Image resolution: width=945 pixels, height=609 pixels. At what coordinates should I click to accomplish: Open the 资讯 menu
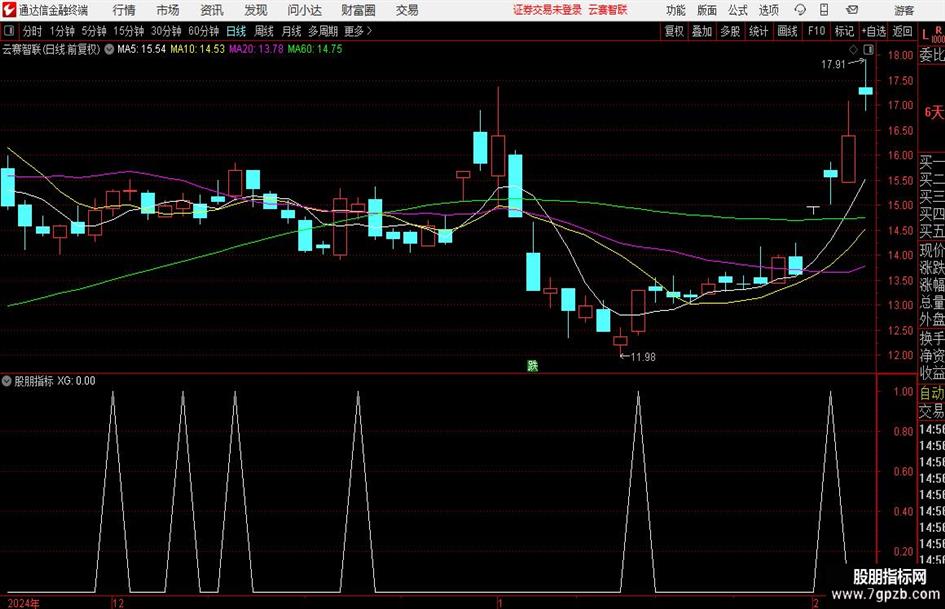[212, 10]
